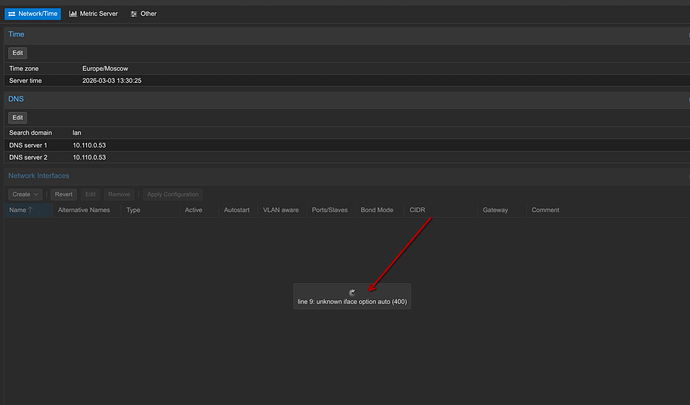
Task: Click Edit in the Time section
Action: 18,52
